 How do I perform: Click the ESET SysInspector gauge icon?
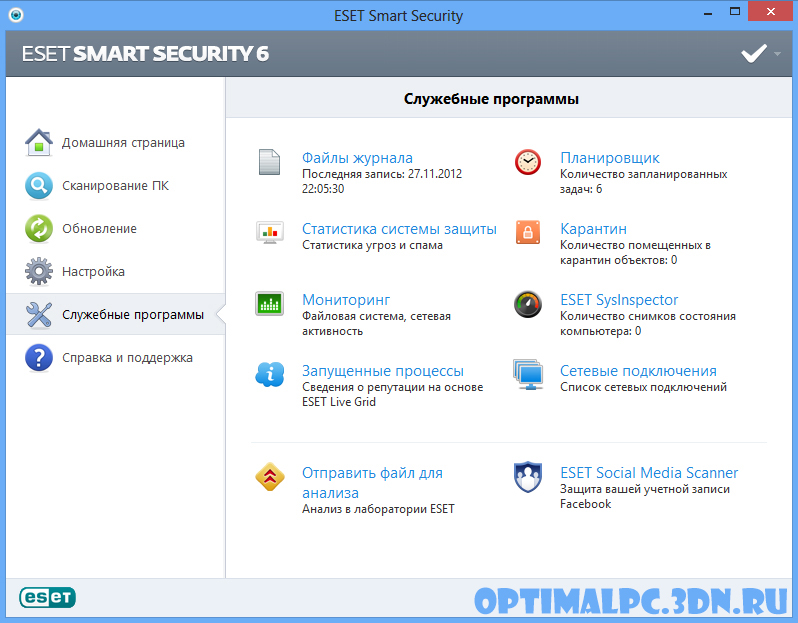tap(528, 304)
